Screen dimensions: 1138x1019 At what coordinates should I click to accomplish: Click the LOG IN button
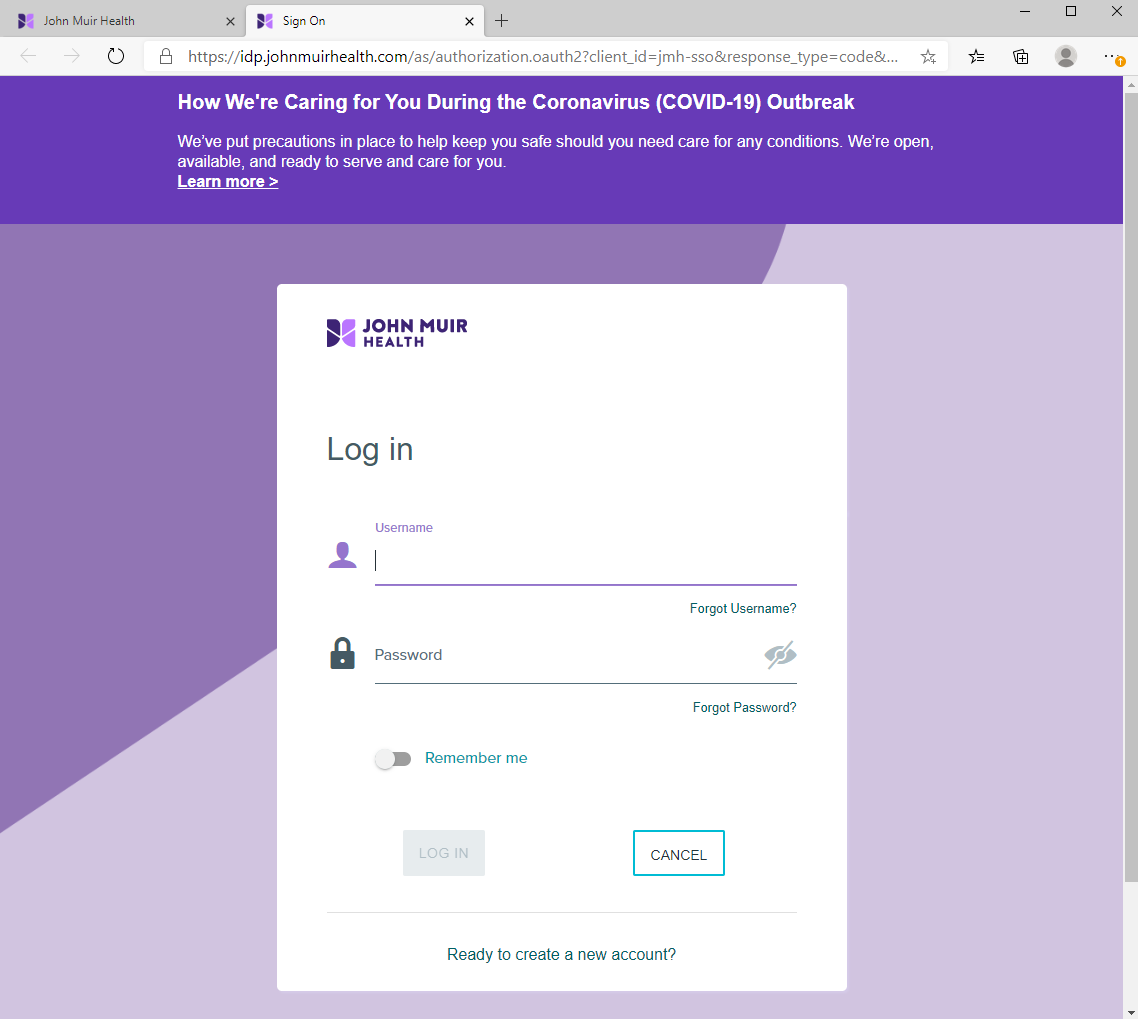click(443, 852)
